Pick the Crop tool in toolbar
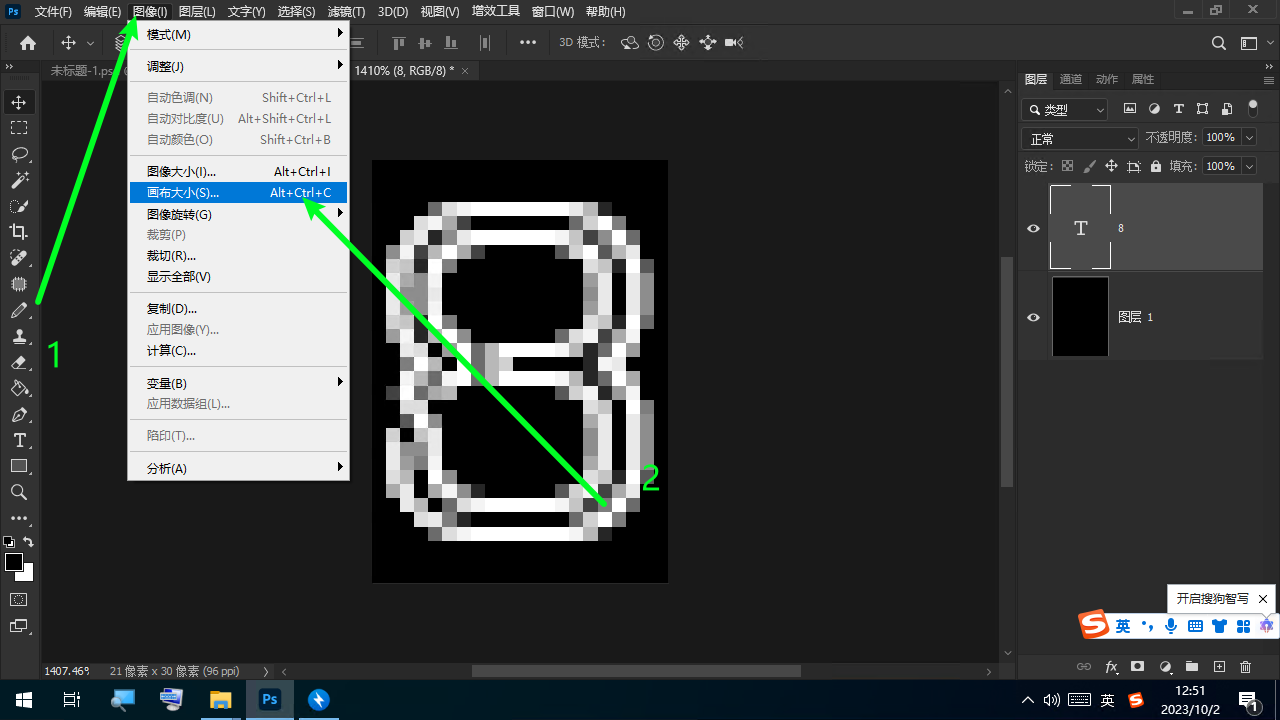This screenshot has width=1280, height=720. tap(19, 232)
